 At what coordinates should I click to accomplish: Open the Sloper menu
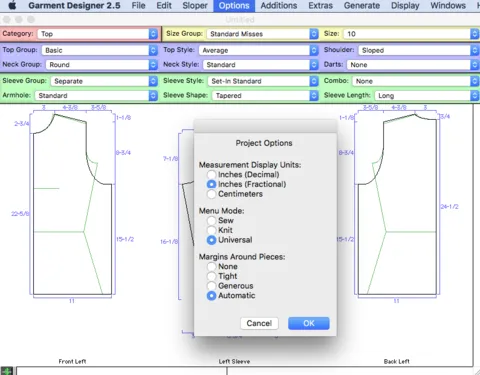pos(195,5)
